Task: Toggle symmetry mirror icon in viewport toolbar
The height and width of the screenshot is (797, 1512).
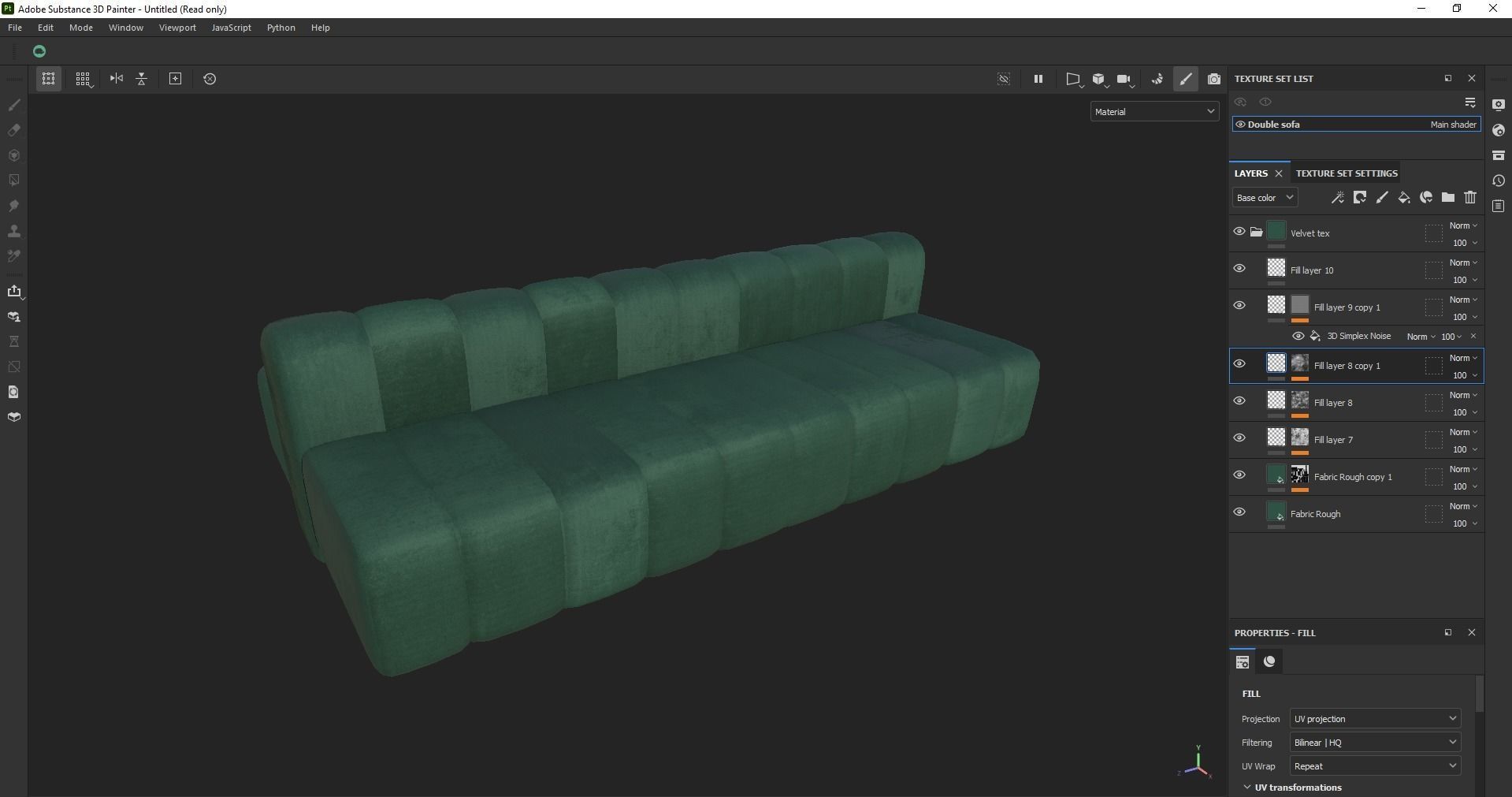Action: coord(117,79)
